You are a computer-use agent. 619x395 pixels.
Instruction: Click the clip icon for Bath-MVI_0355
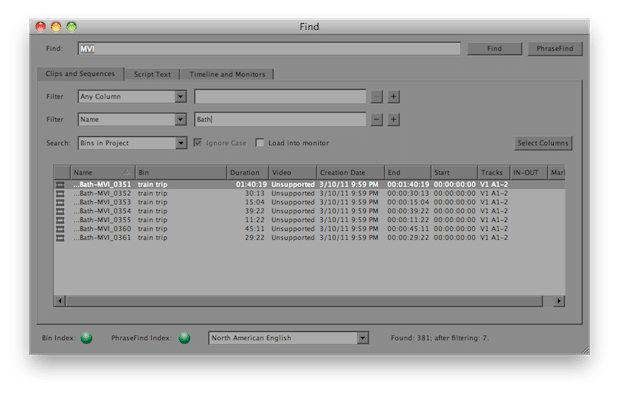60,220
